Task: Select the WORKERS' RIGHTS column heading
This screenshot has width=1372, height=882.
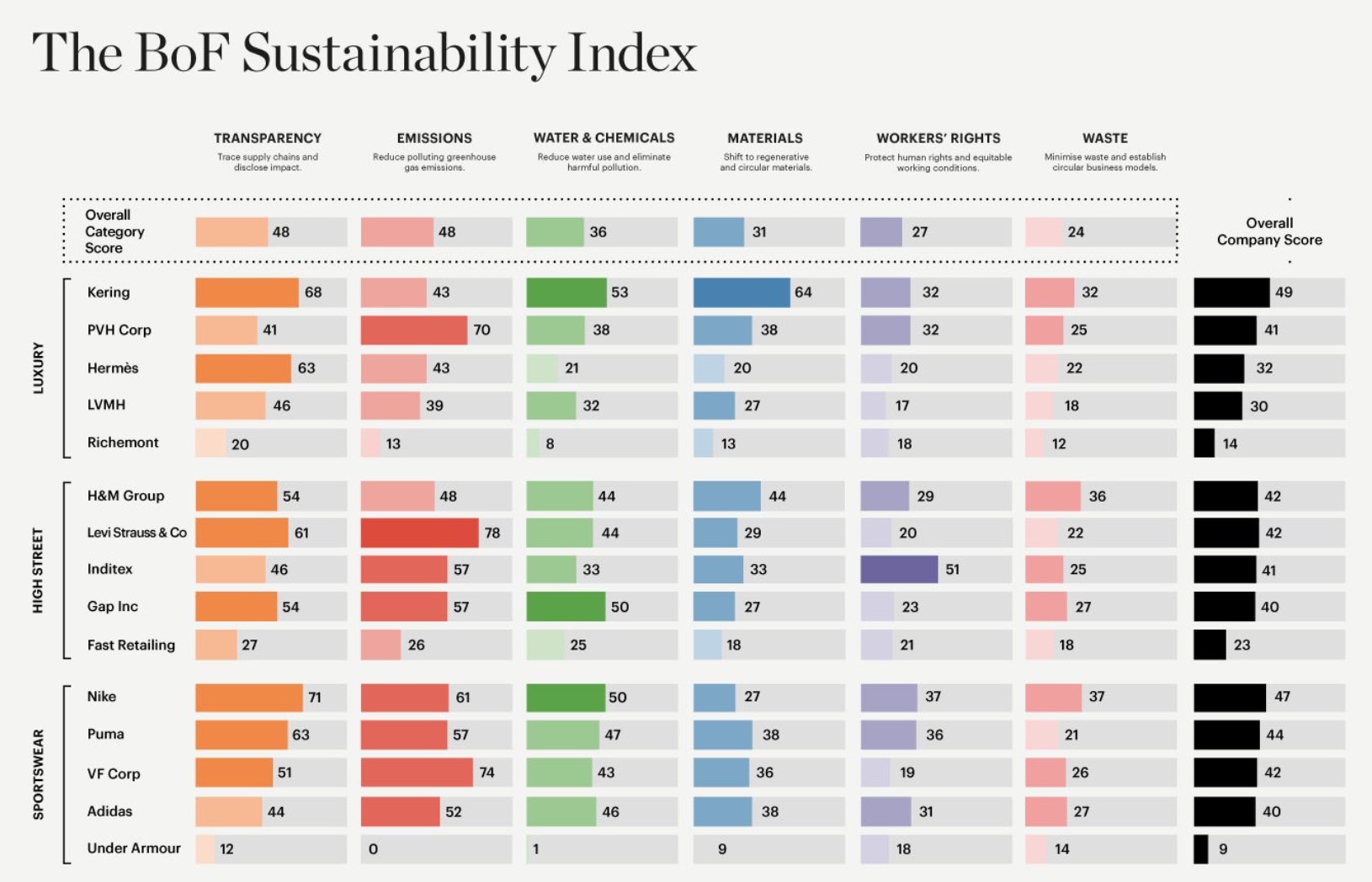Action: (938, 138)
